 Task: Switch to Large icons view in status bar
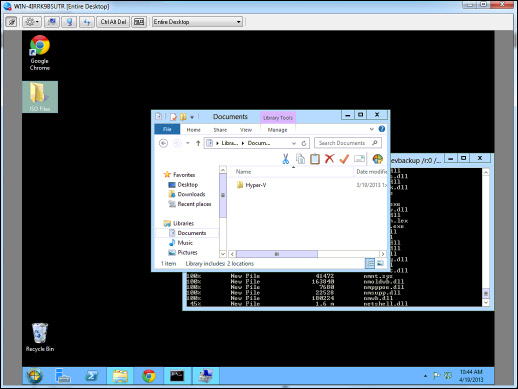point(380,264)
